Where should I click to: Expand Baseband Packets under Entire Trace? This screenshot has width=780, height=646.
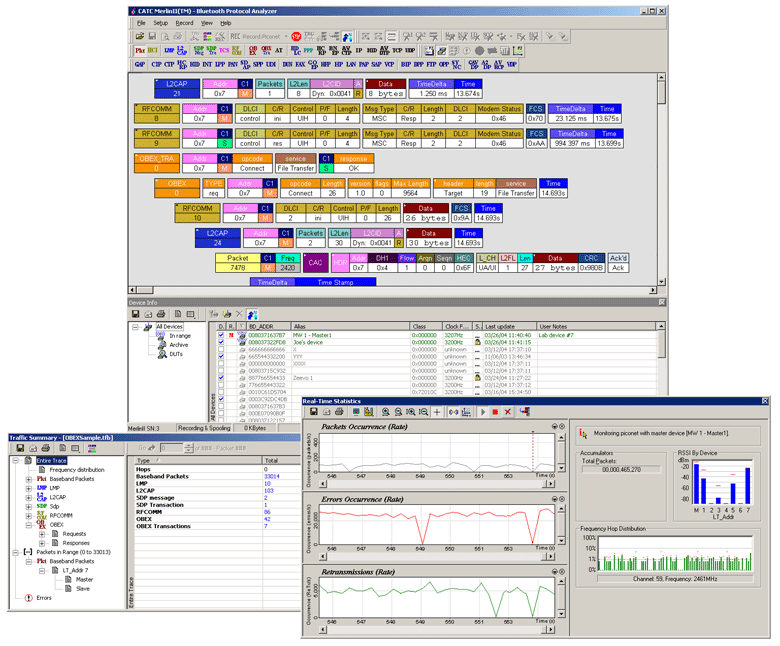coord(29,479)
